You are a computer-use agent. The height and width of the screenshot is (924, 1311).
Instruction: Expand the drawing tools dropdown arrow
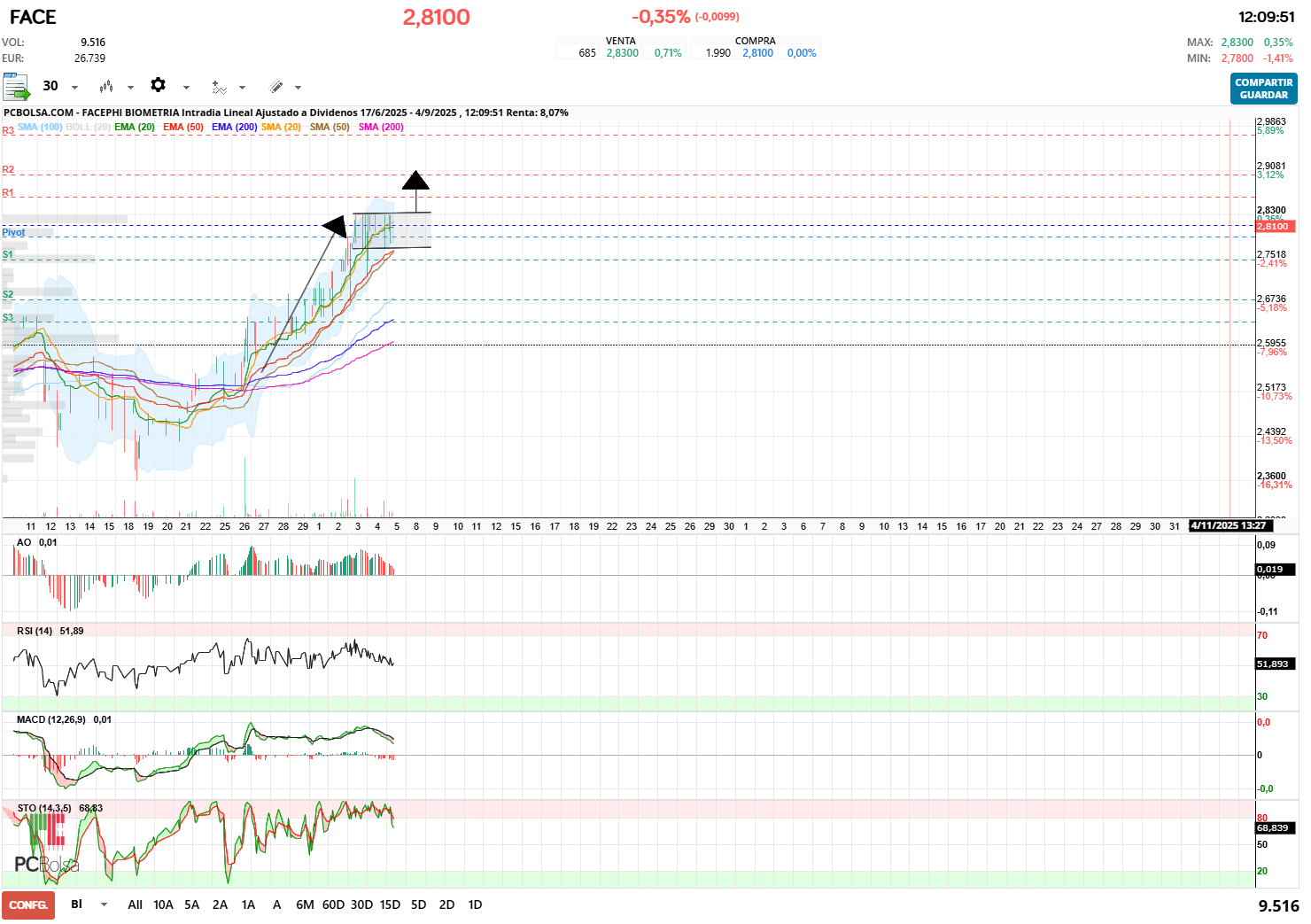298,88
